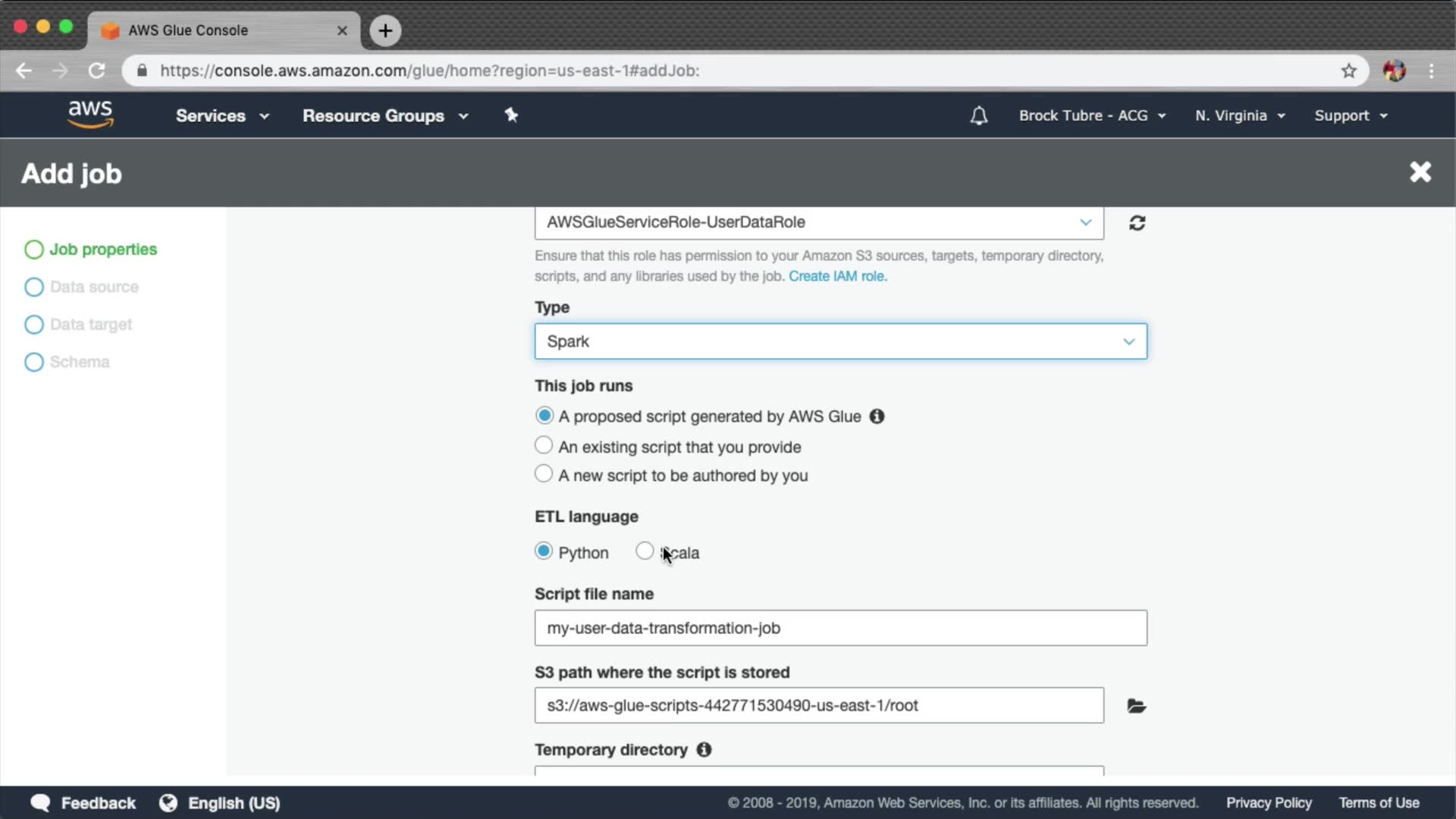Close the Add job dialog with X
1456x819 pixels.
click(1420, 172)
